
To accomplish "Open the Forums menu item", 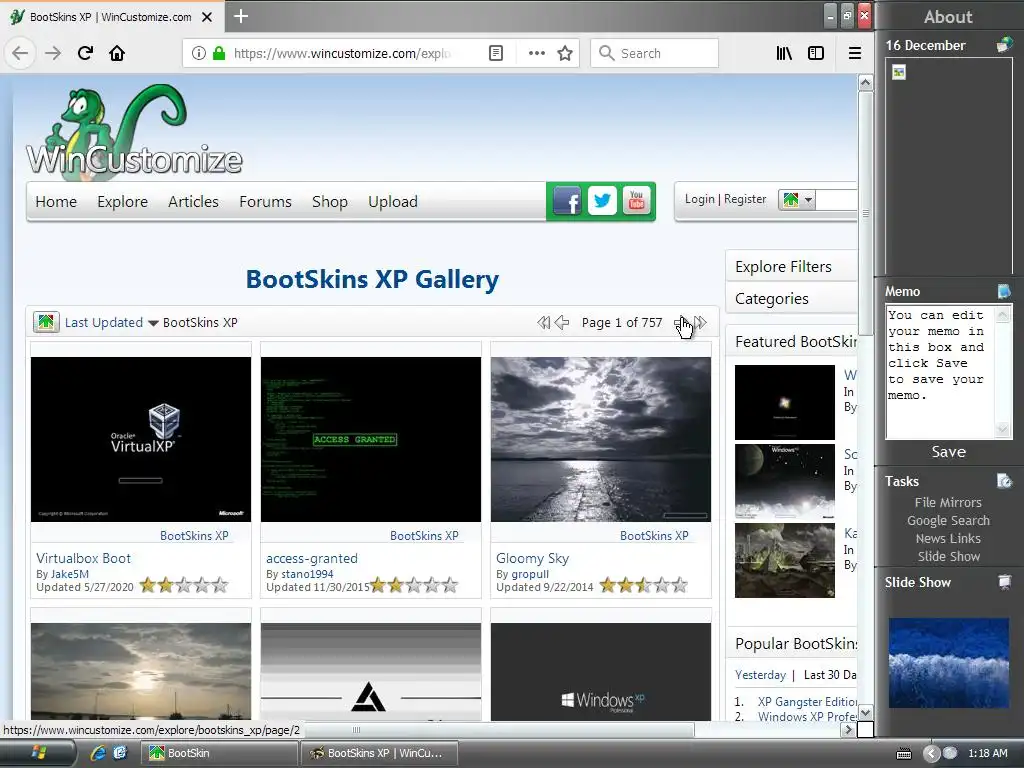I will click(265, 202).
